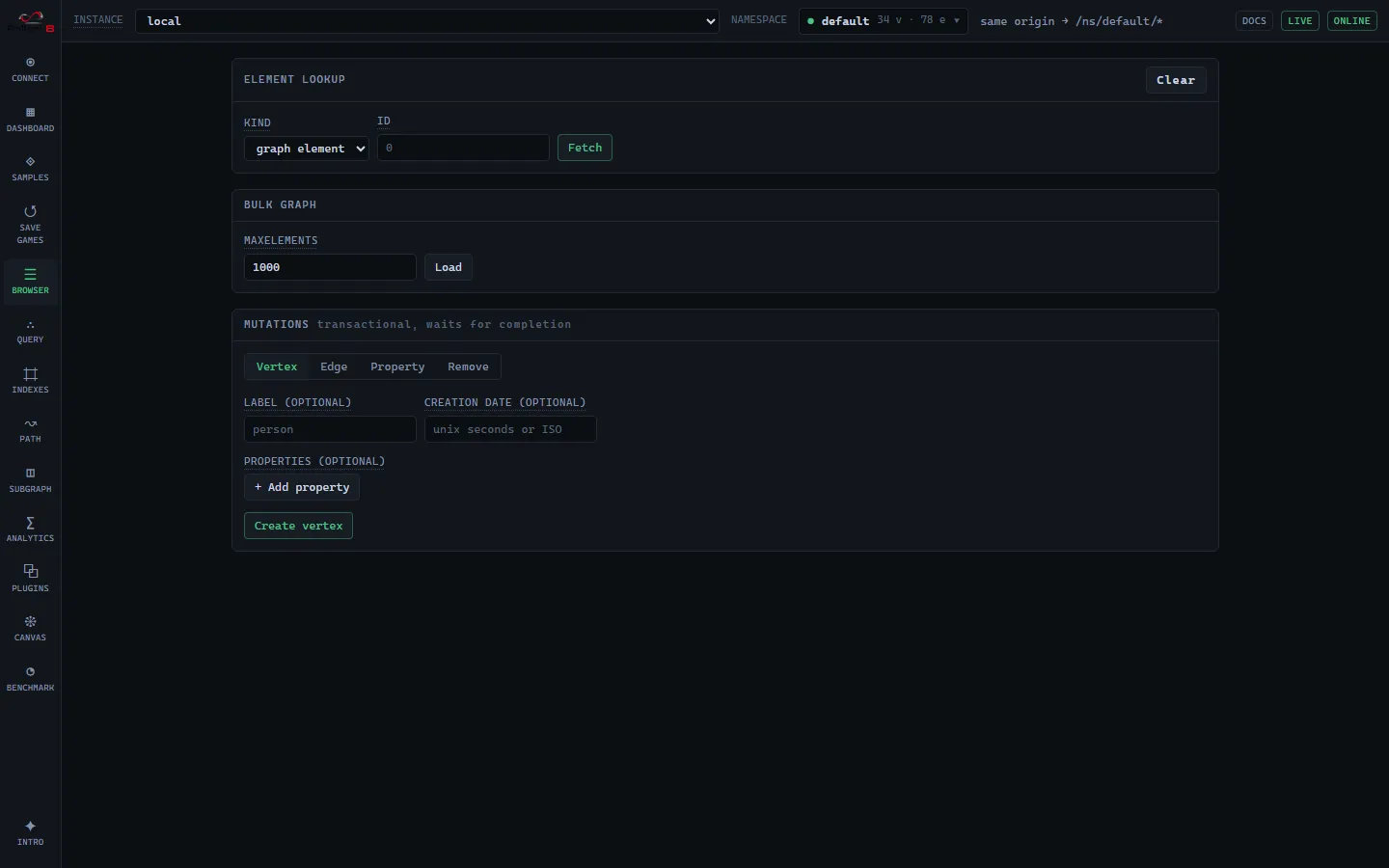Go to the Dashboard sidebar icon
The width and height of the screenshot is (1389, 868).
coord(30,120)
